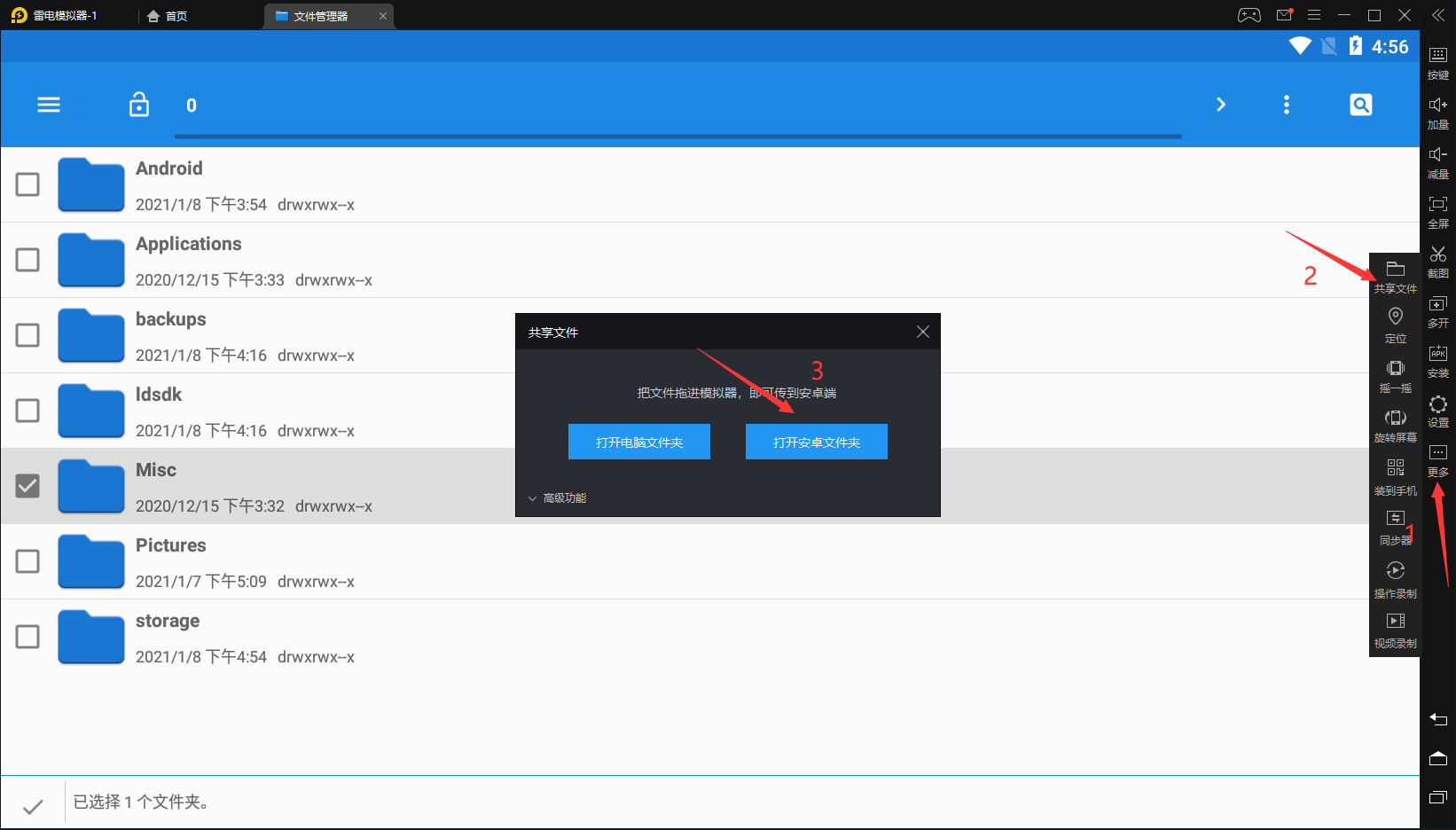Click the 共享文件 shared folder icon
The image size is (1456, 830).
coord(1395,276)
